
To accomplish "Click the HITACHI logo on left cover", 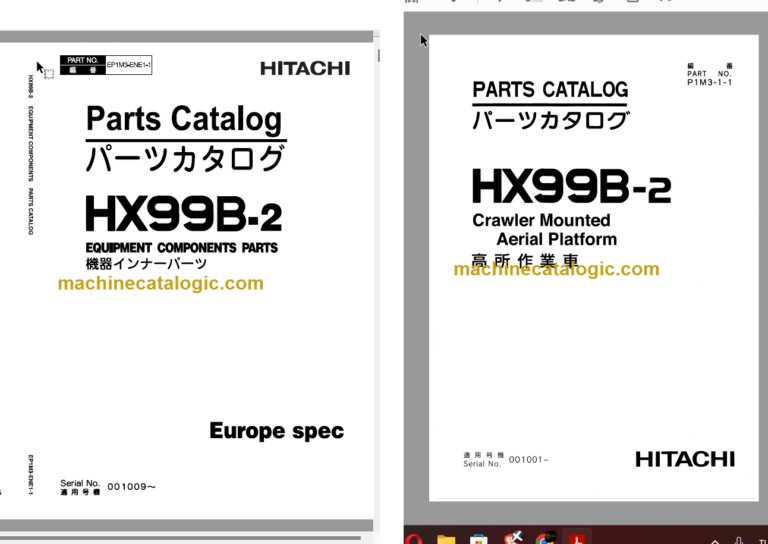I will coord(305,69).
